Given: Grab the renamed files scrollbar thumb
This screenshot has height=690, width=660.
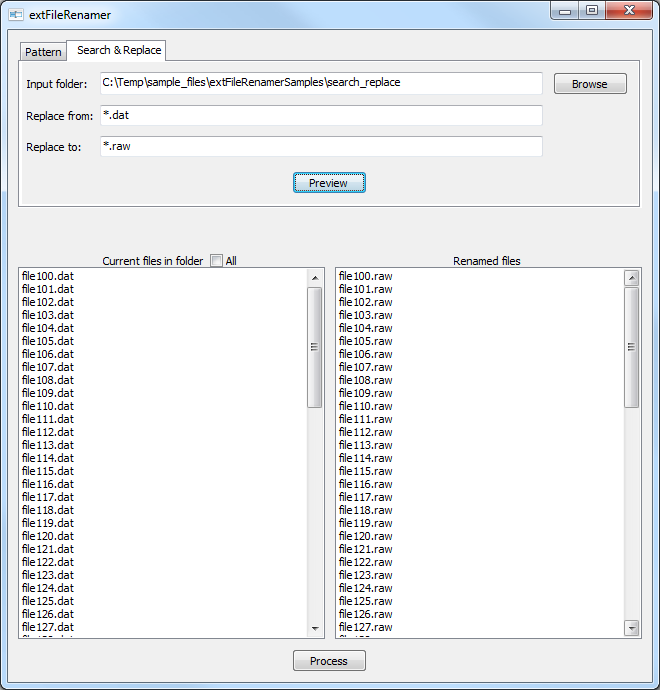Looking at the screenshot, I should pyautogui.click(x=632, y=347).
